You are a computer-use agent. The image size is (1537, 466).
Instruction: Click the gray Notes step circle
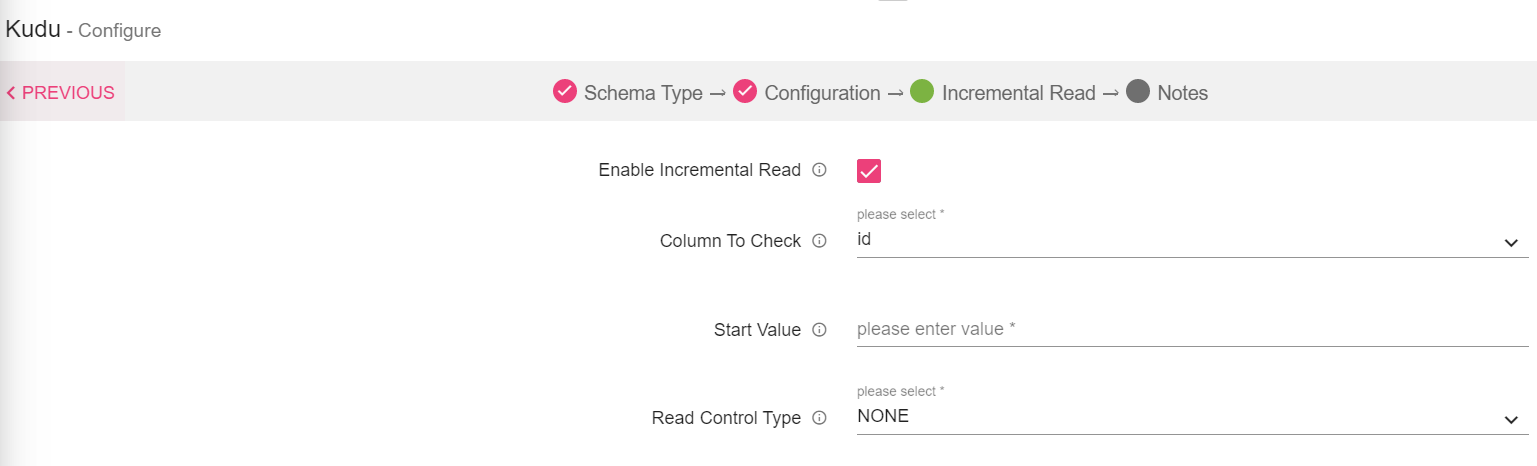1138,92
